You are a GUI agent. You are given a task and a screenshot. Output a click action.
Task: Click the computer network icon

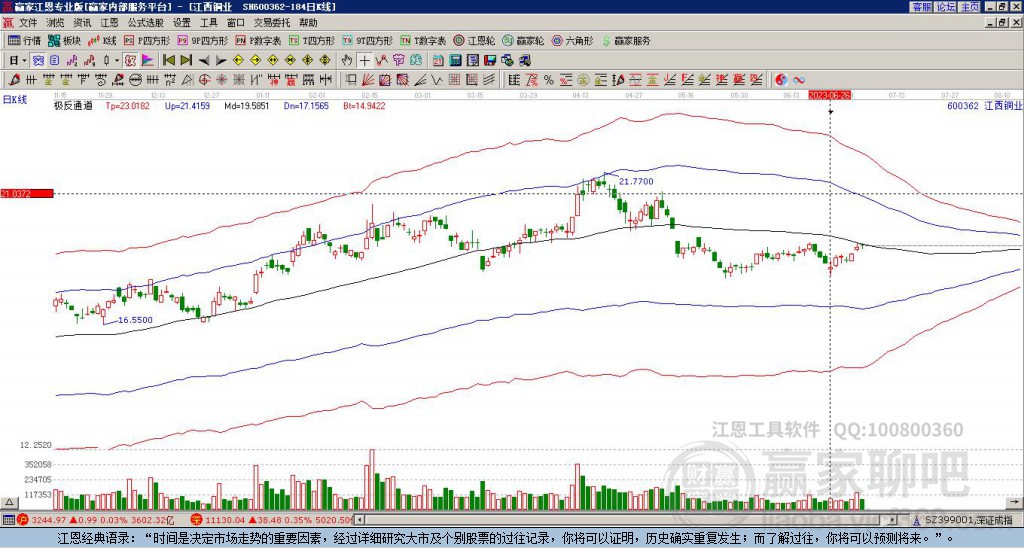point(525,61)
